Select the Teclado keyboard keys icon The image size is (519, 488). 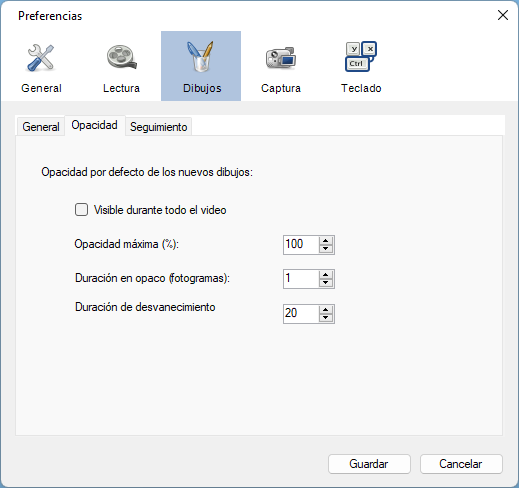361,57
